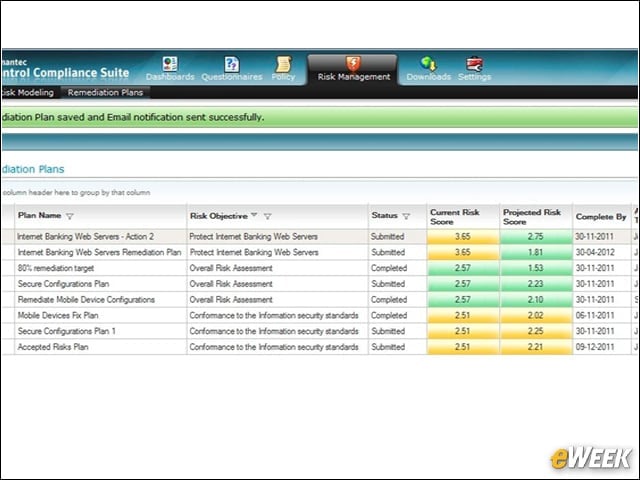
Task: Click projected risk score 2.21 cell
Action: tap(536, 347)
